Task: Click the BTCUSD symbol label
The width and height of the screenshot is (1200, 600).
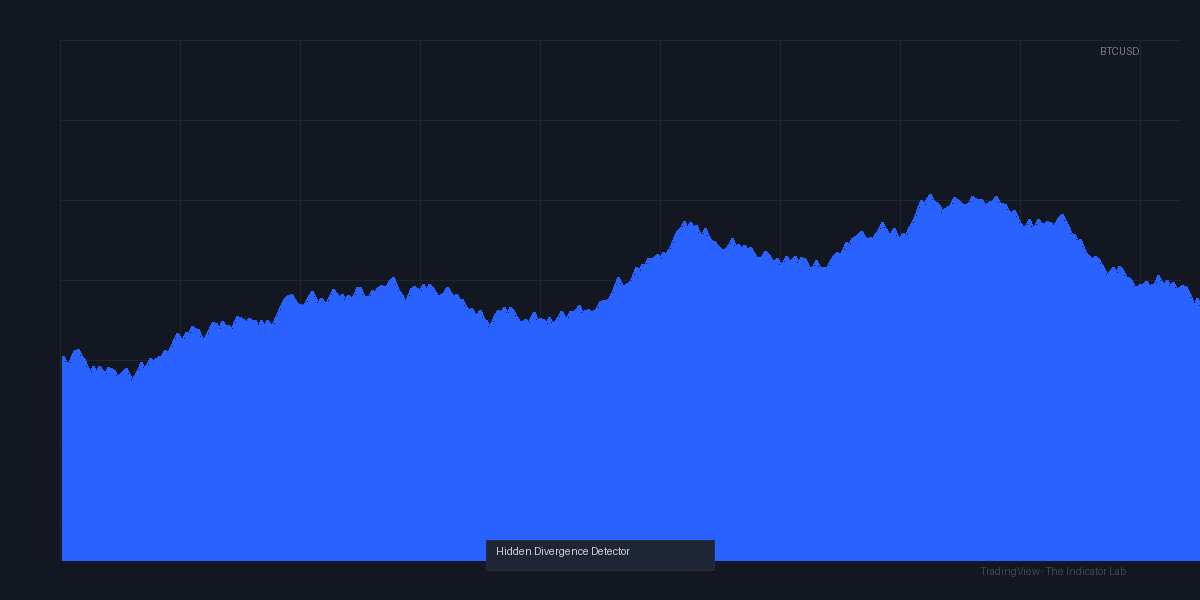Action: coord(1119,51)
